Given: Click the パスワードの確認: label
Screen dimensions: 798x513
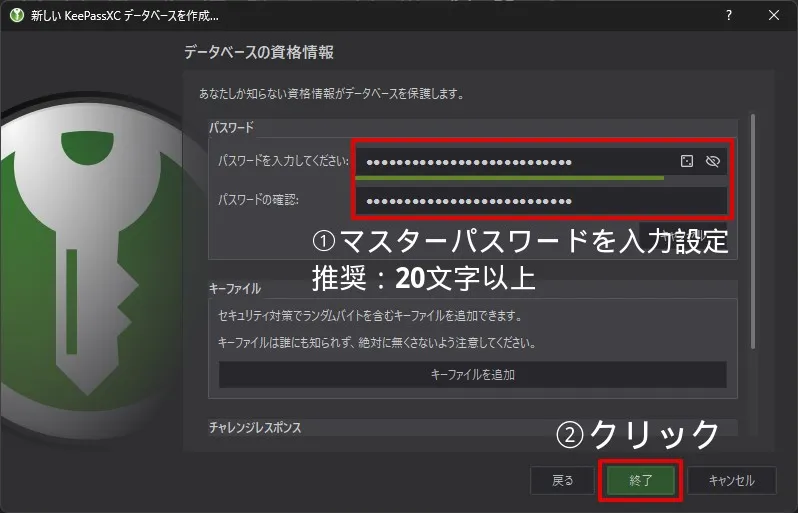Looking at the screenshot, I should 258,200.
